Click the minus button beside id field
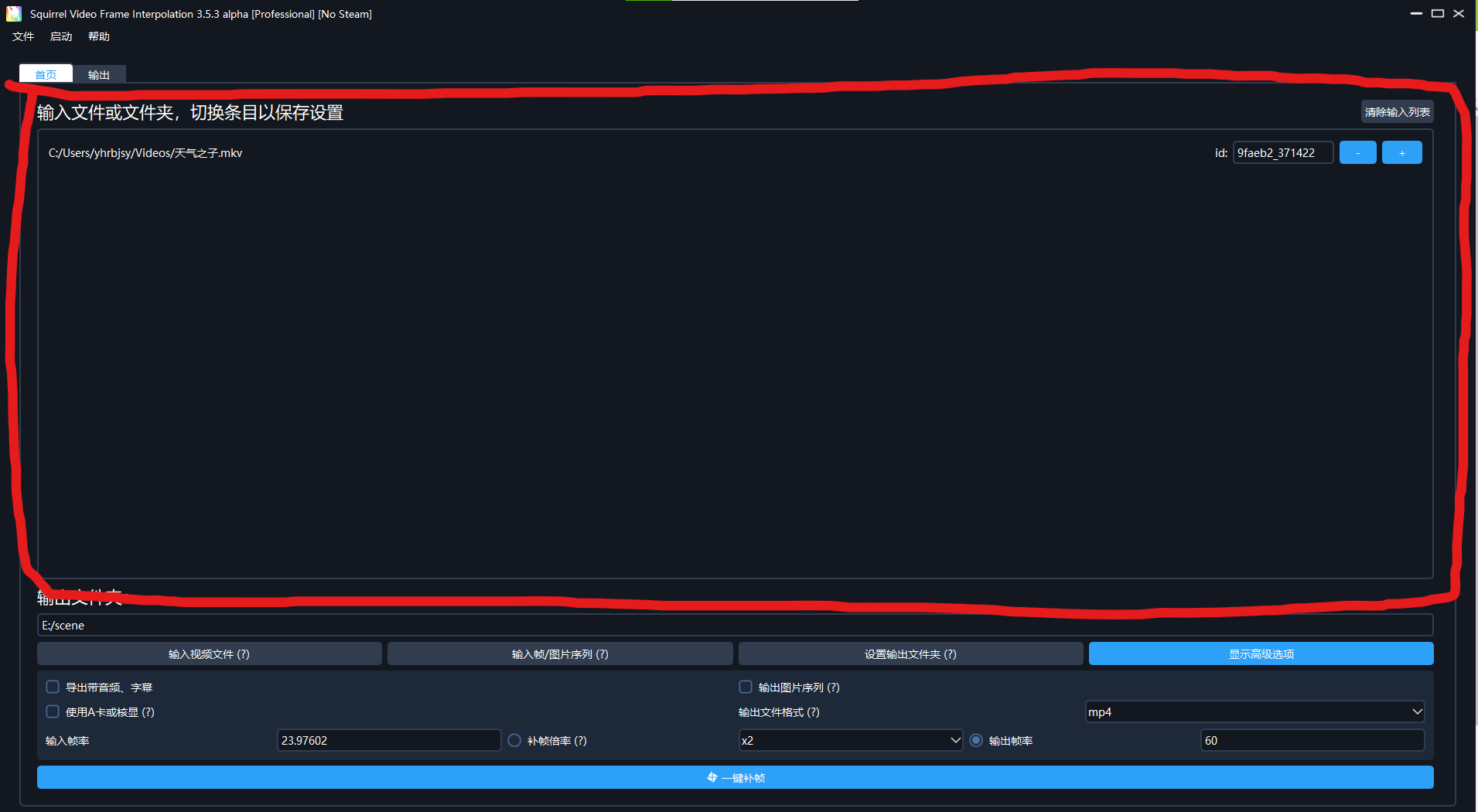Screen dimensions: 1478x812 pyautogui.click(x=1357, y=153)
